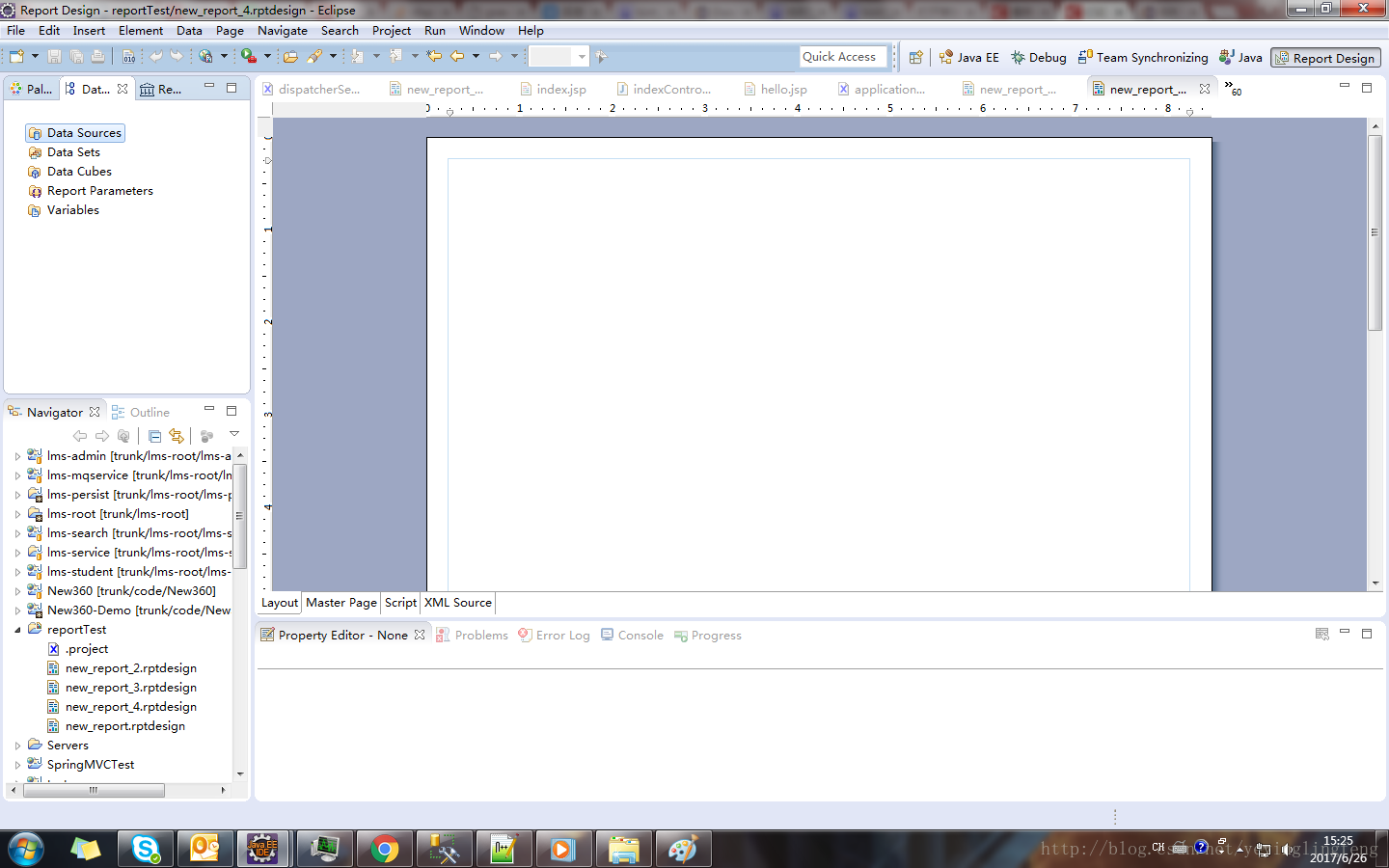Click the Save All toolbar icon
Viewport: 1389px width, 868px height.
coord(76,57)
